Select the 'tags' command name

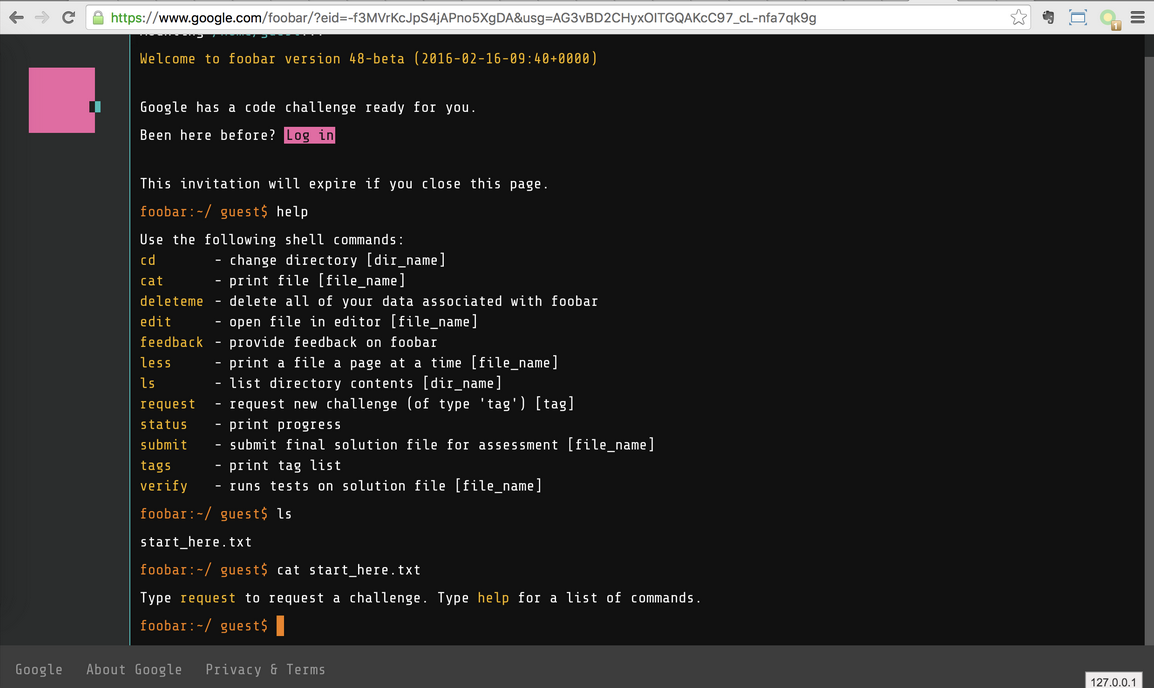tap(155, 467)
